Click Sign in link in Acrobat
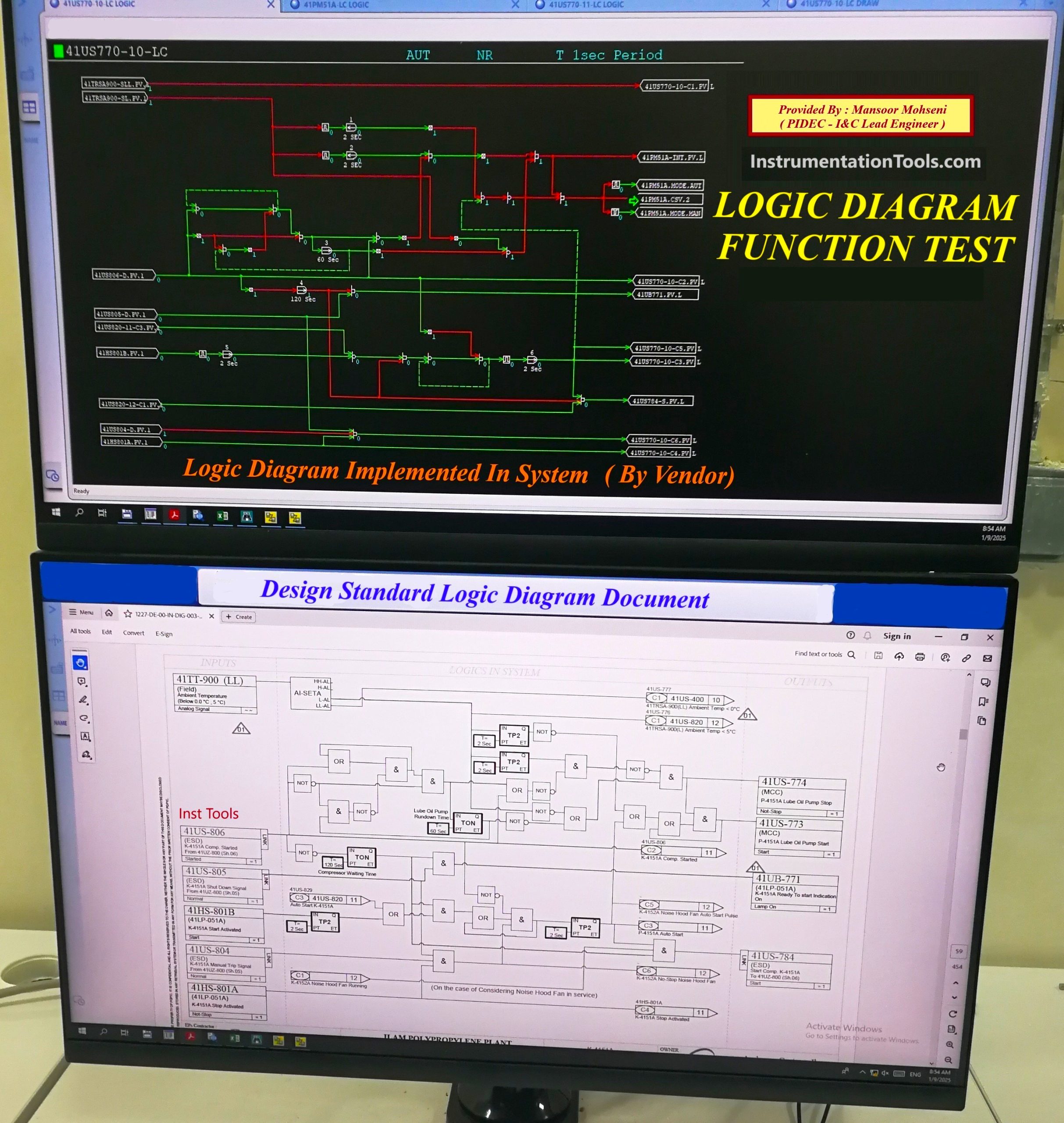The height and width of the screenshot is (1123, 1064). (x=897, y=637)
